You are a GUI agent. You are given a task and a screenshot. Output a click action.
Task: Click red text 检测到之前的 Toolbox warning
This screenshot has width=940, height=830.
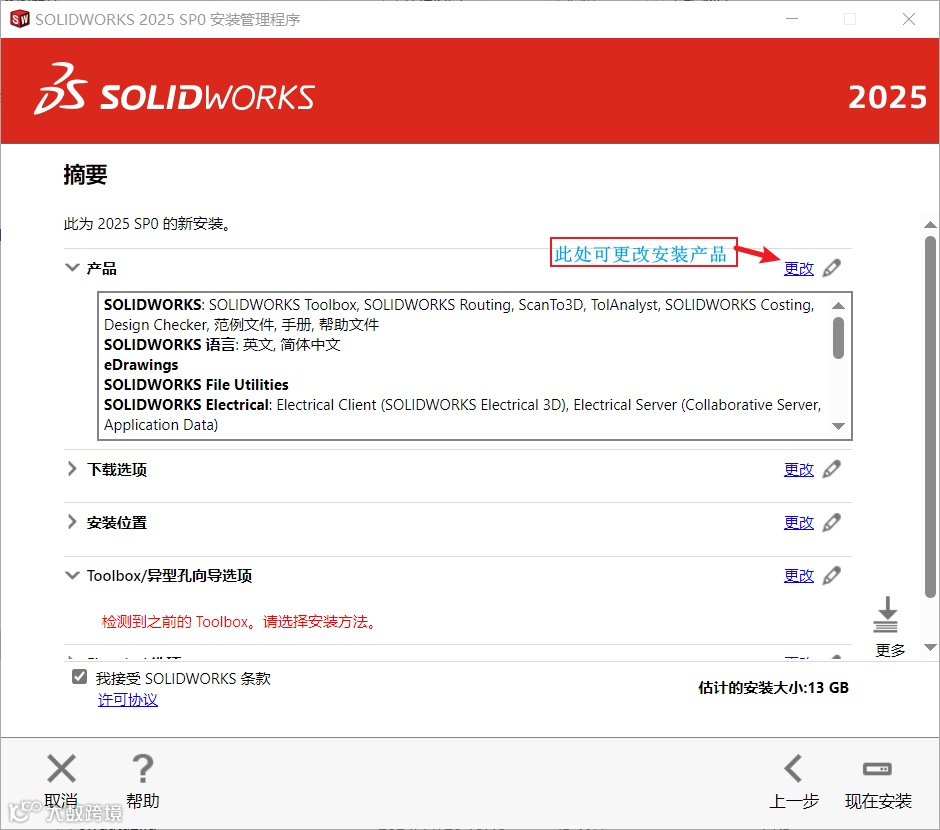(240, 621)
